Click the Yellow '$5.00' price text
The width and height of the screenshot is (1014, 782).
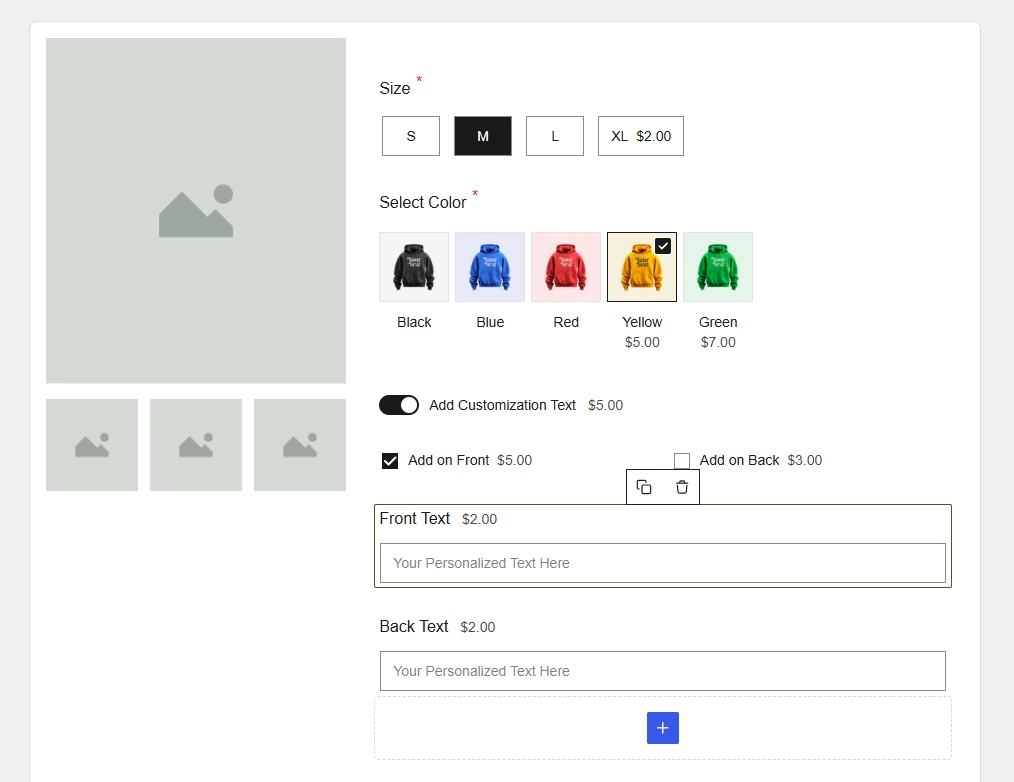[x=642, y=342]
